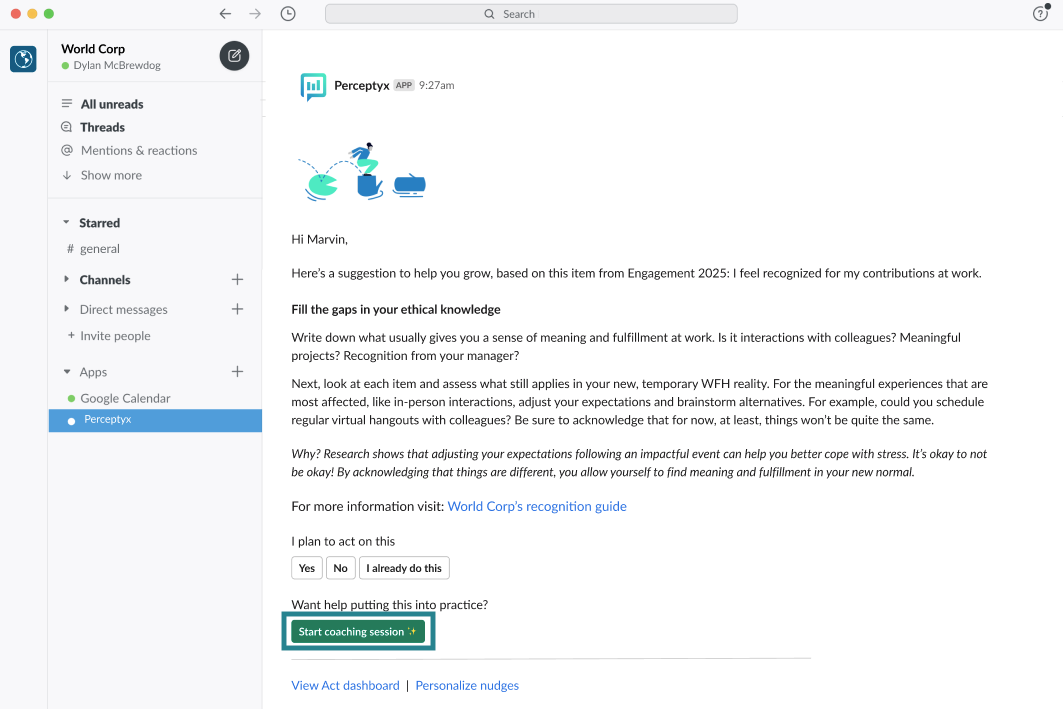Viewport: 1063px width, 709px height.
Task: Collapse the Starred section
Action: pos(66,222)
